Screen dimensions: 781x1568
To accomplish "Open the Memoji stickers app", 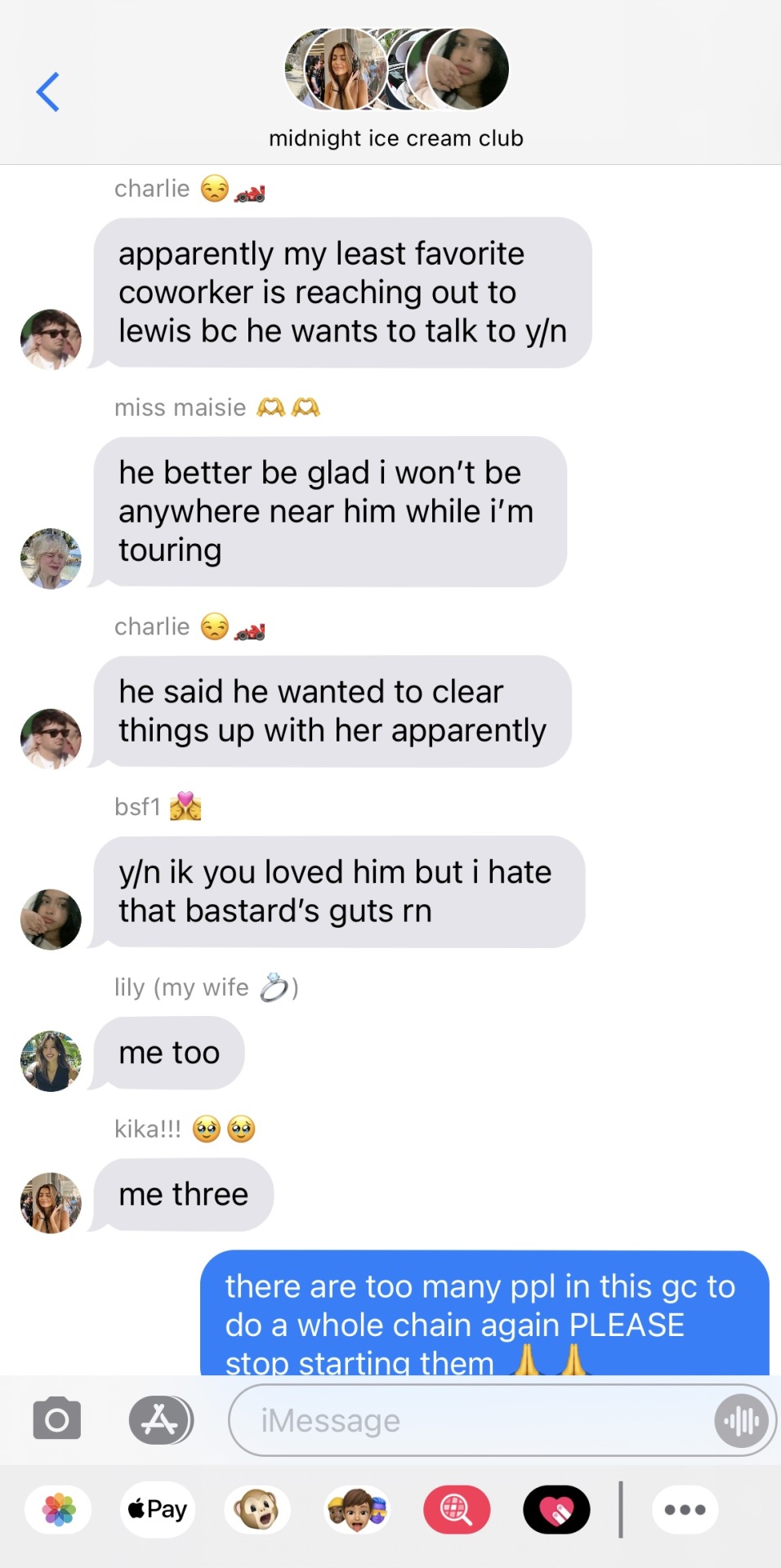I will pos(357,1509).
